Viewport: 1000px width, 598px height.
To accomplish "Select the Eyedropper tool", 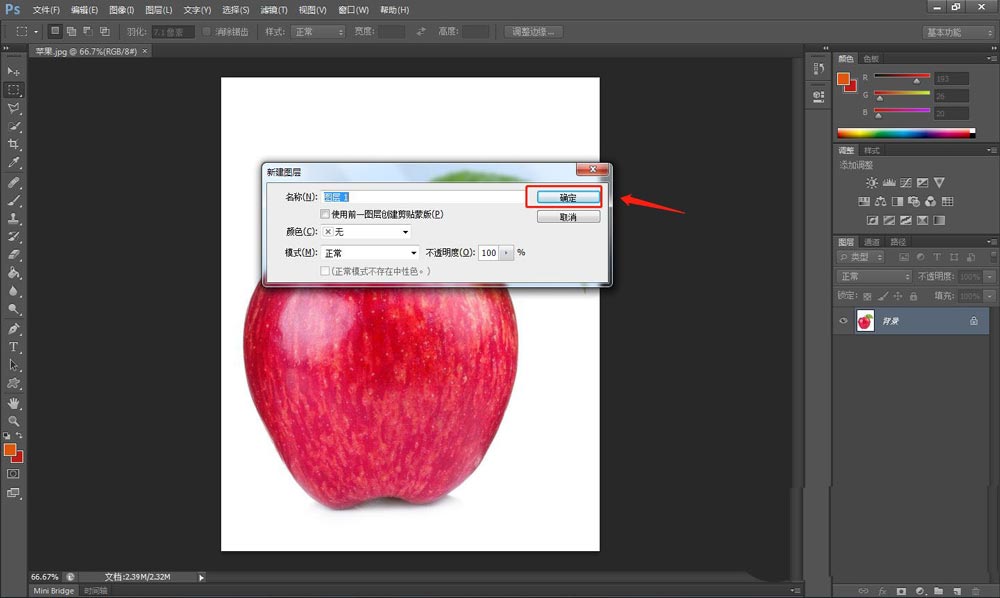I will coord(13,163).
